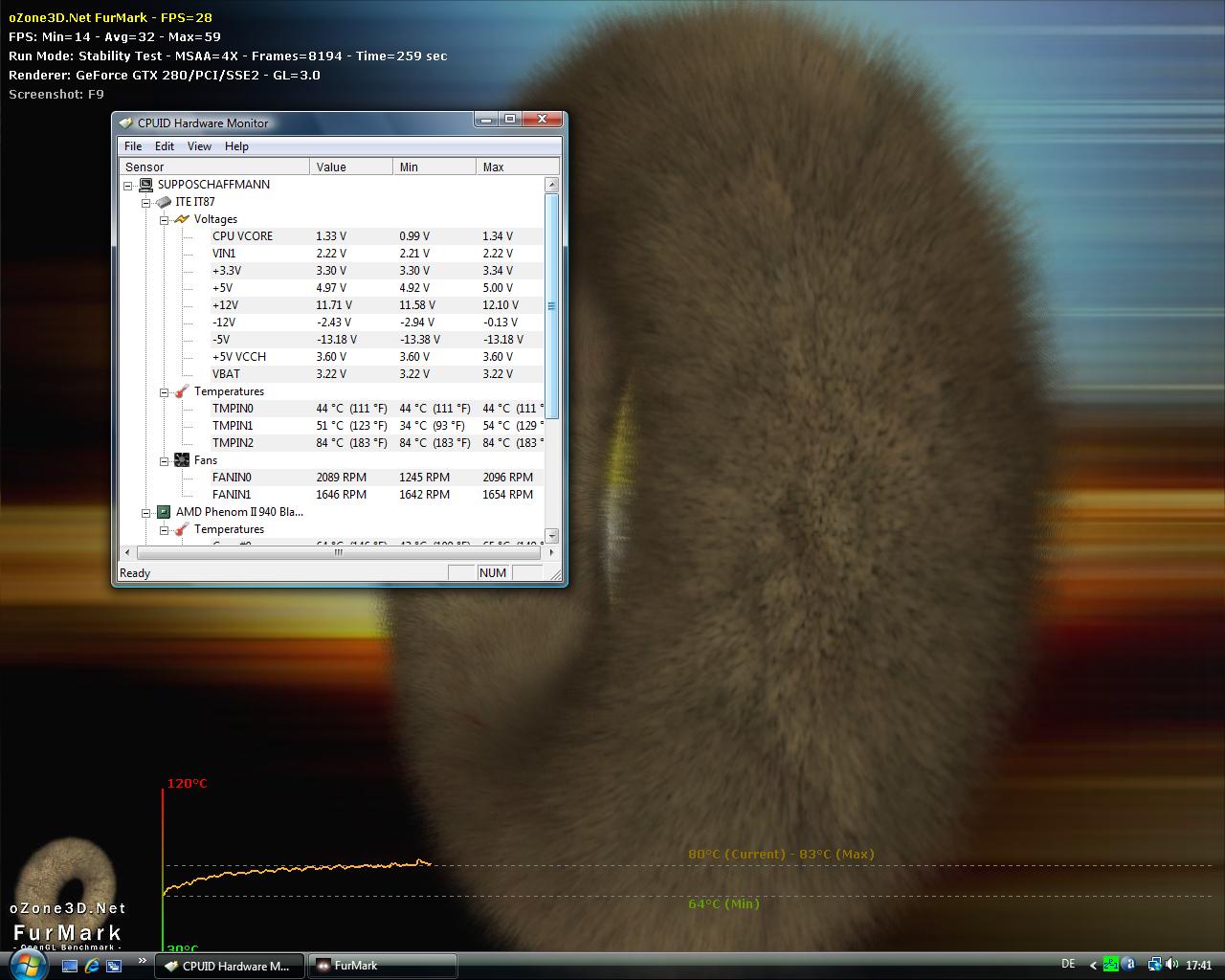The height and width of the screenshot is (980, 1225).
Task: Collapse the SUPPOSCHAFFMANN tree node
Action: coord(128,185)
